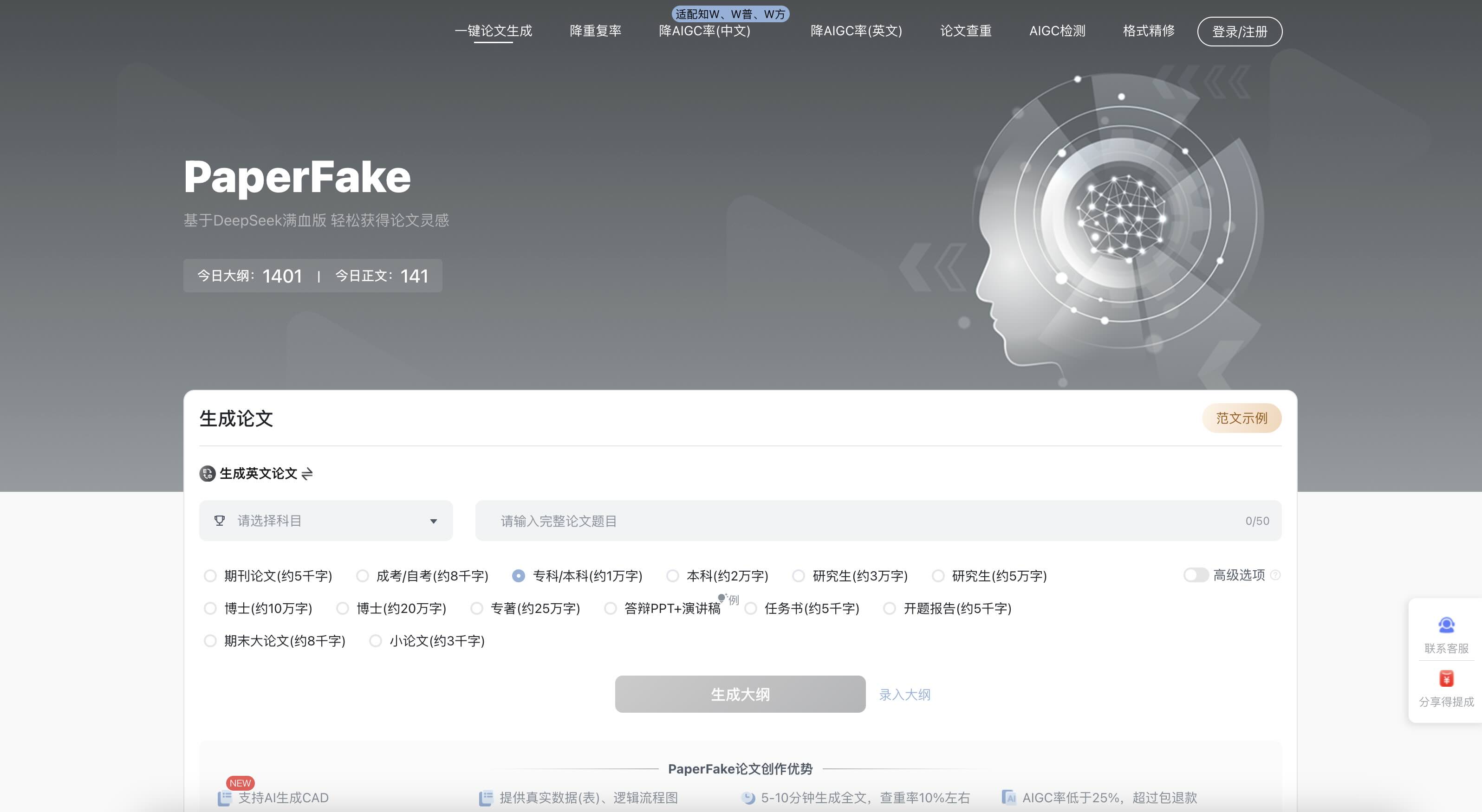The height and width of the screenshot is (812, 1482).
Task: Select the 期刊论文(约5千字) radio option
Action: click(x=211, y=576)
